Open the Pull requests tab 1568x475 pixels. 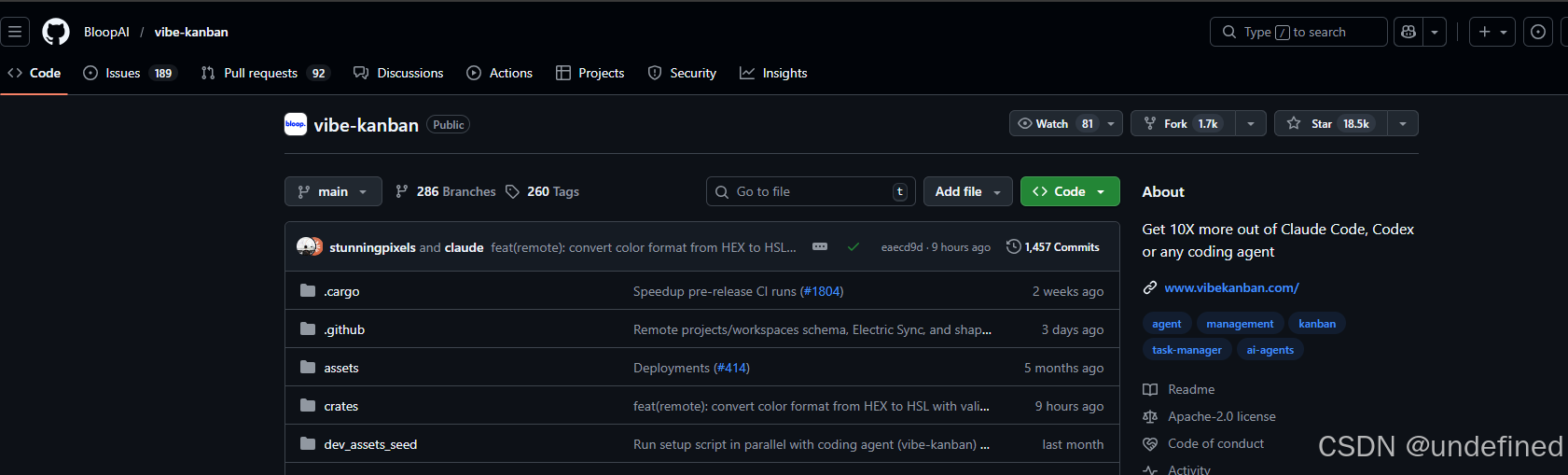point(266,73)
